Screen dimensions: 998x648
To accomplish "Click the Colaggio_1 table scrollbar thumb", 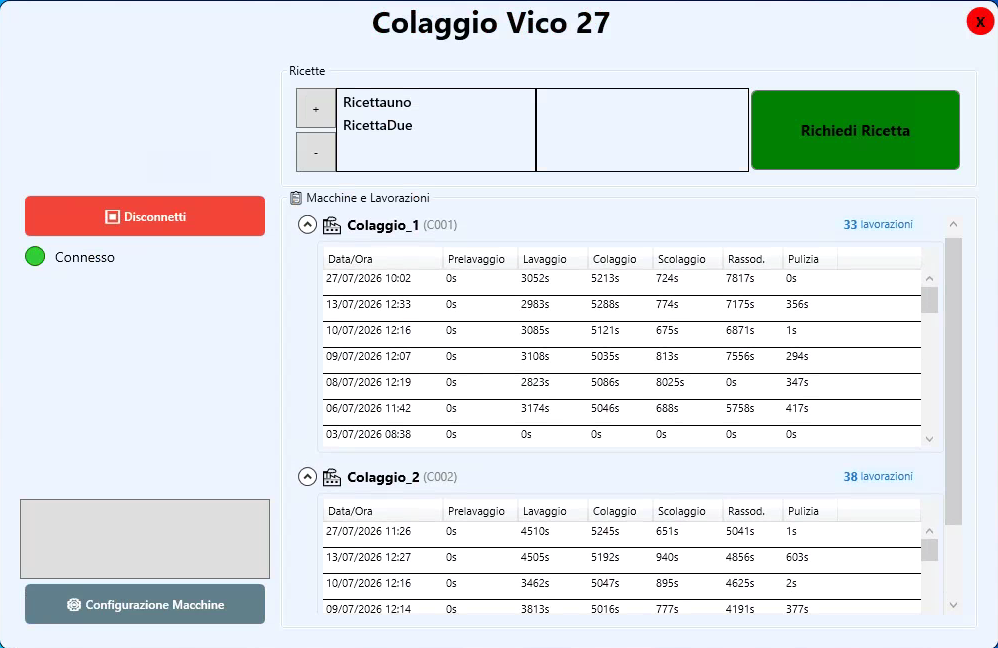I will click(929, 300).
